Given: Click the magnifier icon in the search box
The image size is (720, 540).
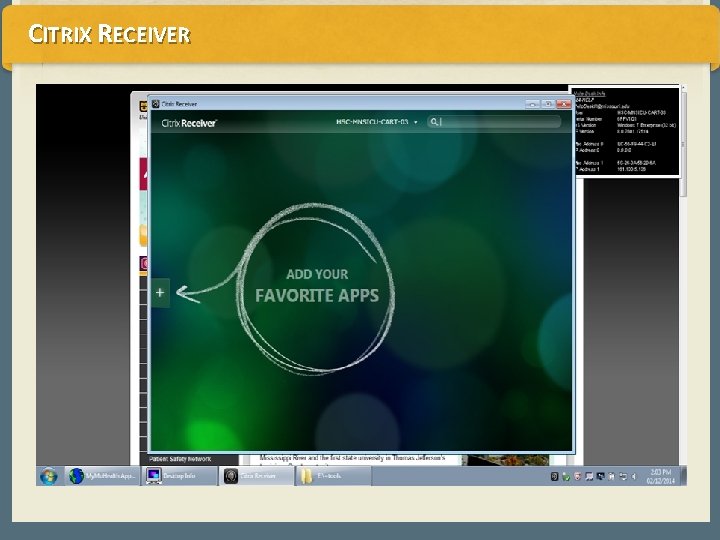Looking at the screenshot, I should [434, 122].
